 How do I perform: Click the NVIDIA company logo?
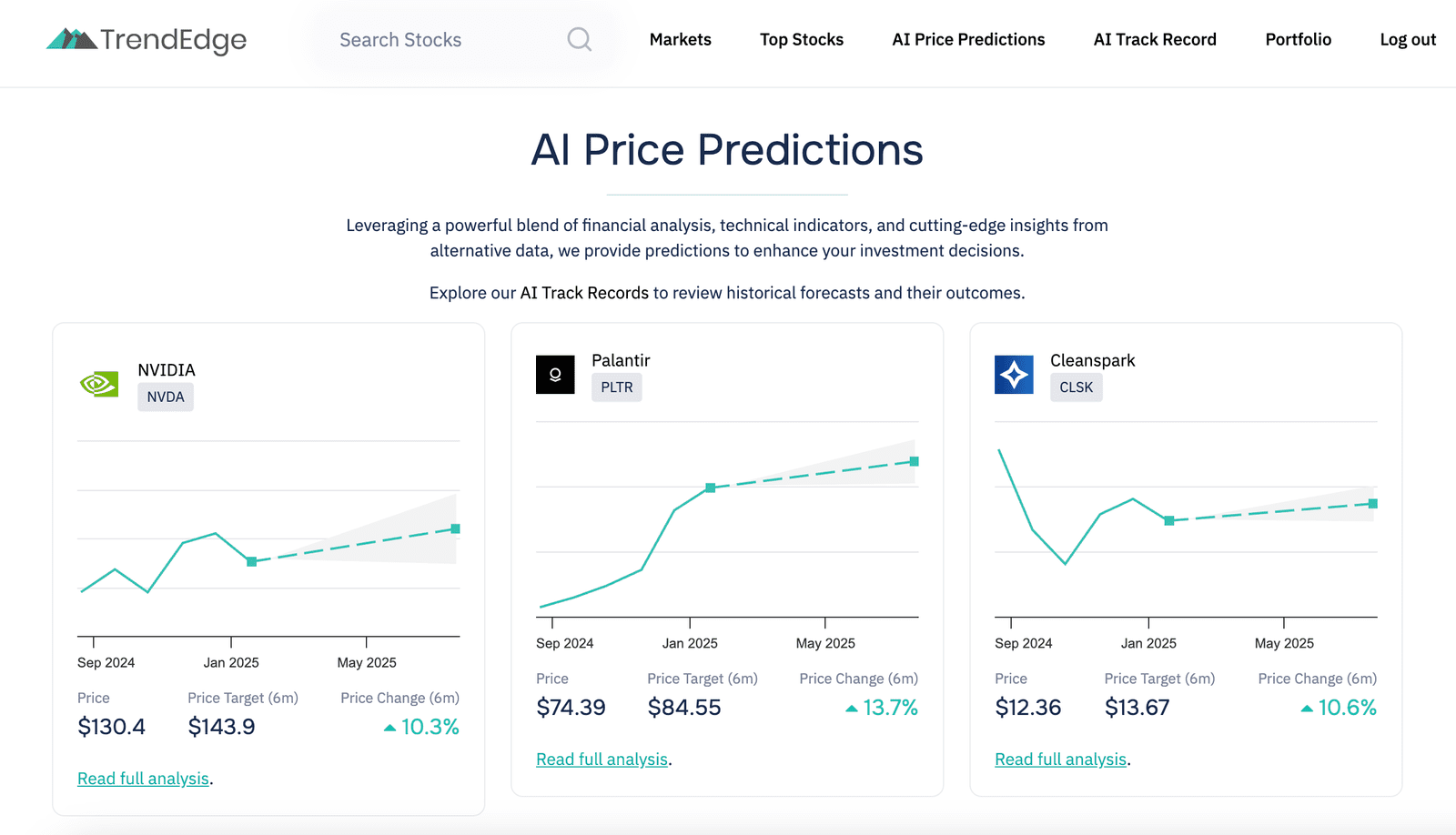click(x=98, y=383)
